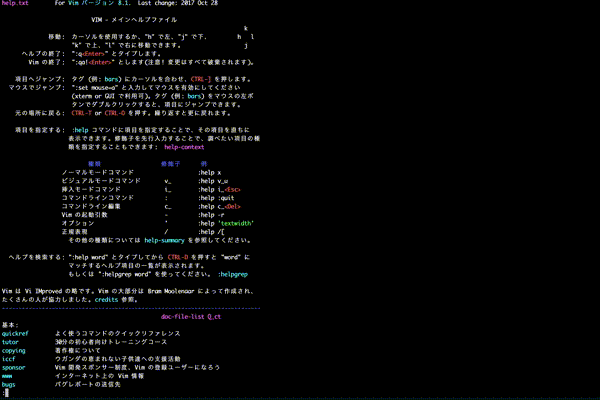Click the 'v_' modifier prefix

(168, 181)
